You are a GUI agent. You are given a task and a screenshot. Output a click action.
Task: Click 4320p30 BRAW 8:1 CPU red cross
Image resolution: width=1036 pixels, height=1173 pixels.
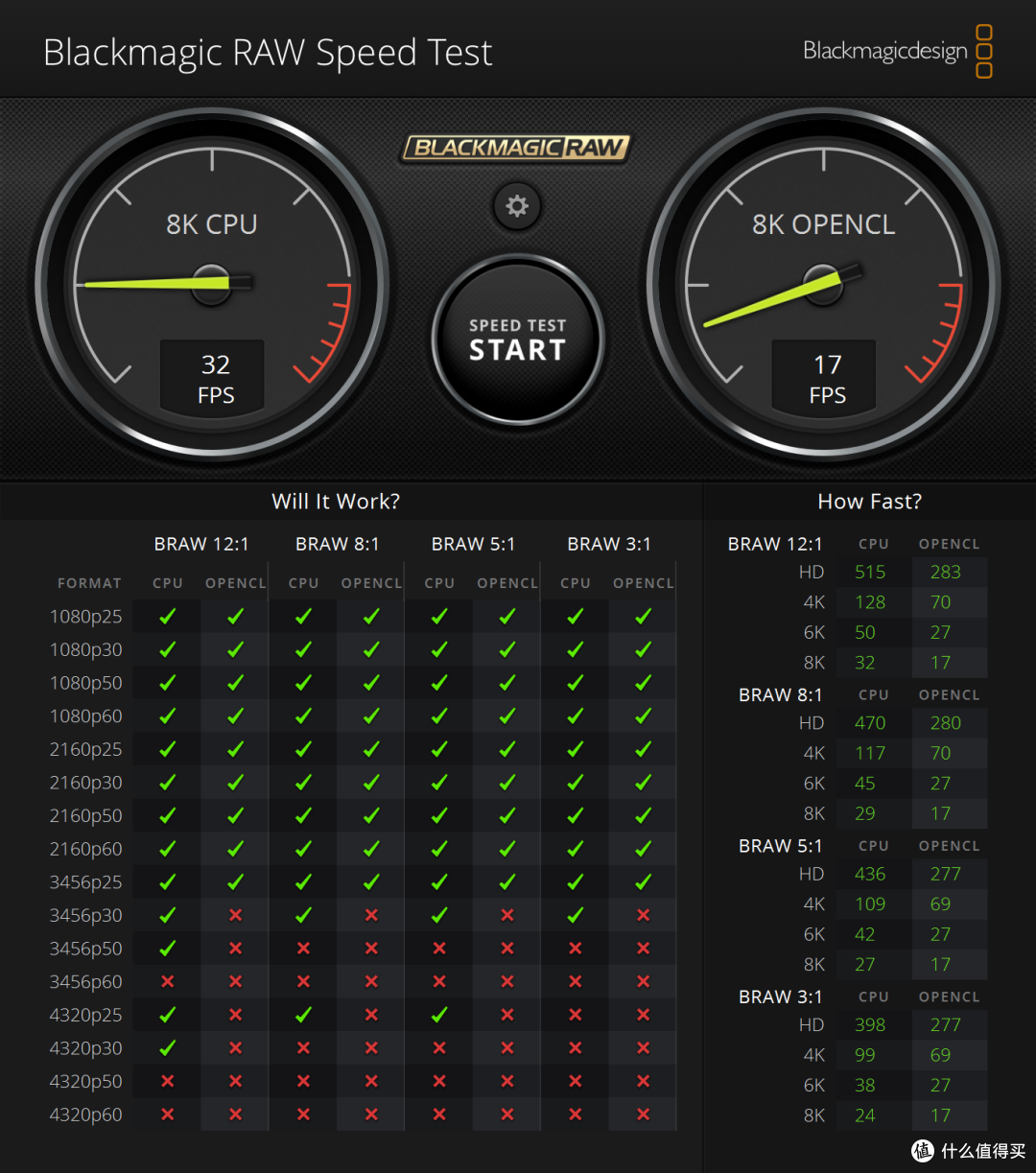(x=303, y=1048)
